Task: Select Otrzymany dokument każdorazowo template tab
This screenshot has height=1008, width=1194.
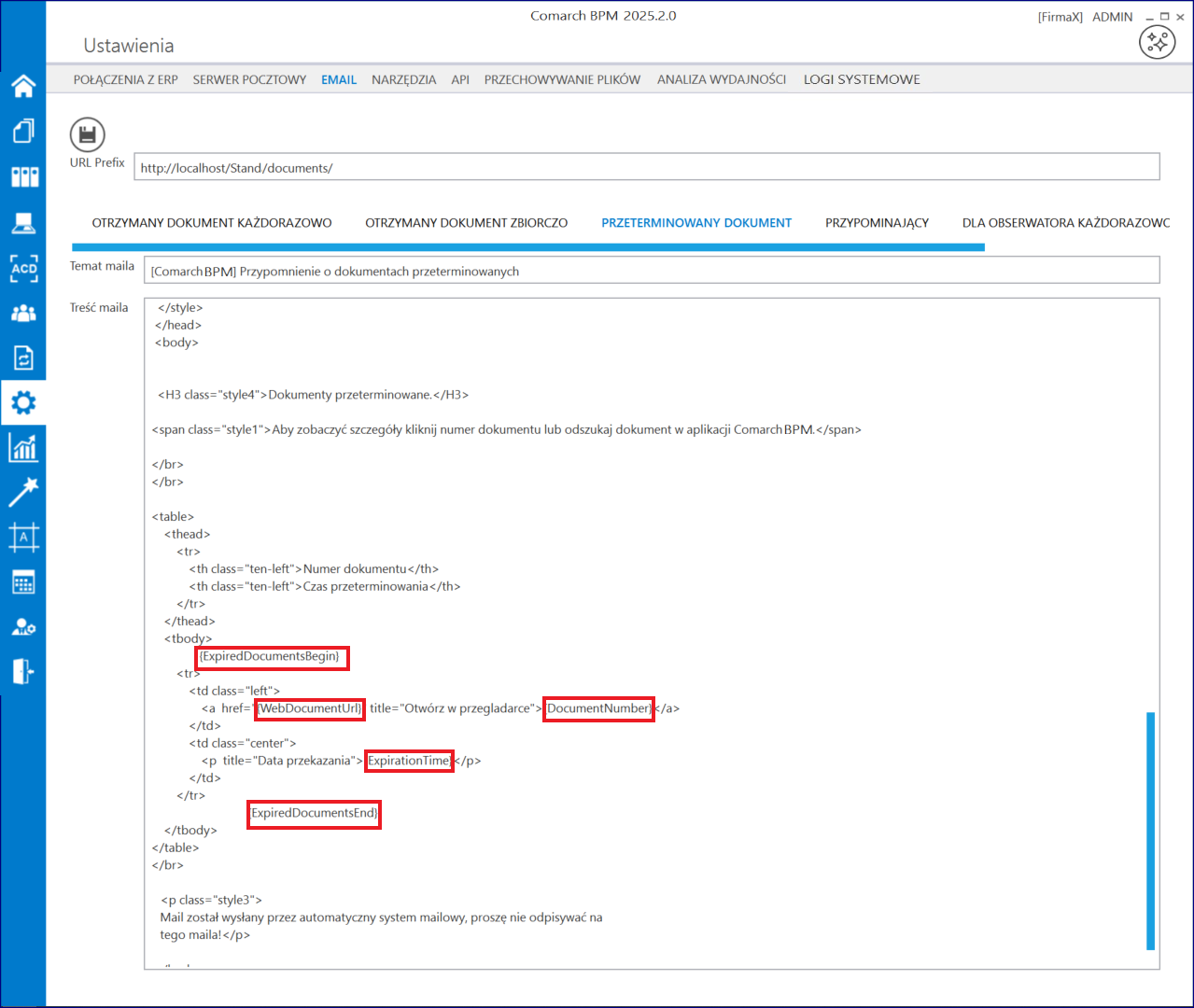Action: click(x=212, y=223)
